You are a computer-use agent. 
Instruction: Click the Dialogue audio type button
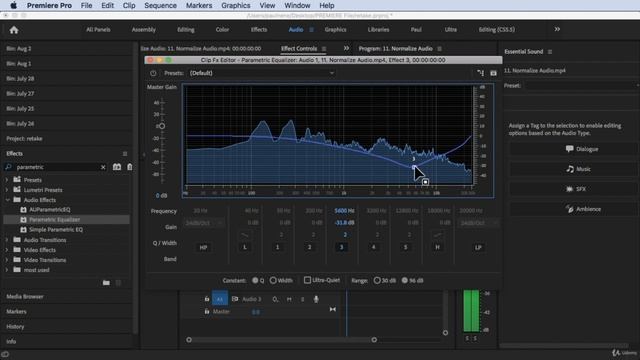pos(582,149)
